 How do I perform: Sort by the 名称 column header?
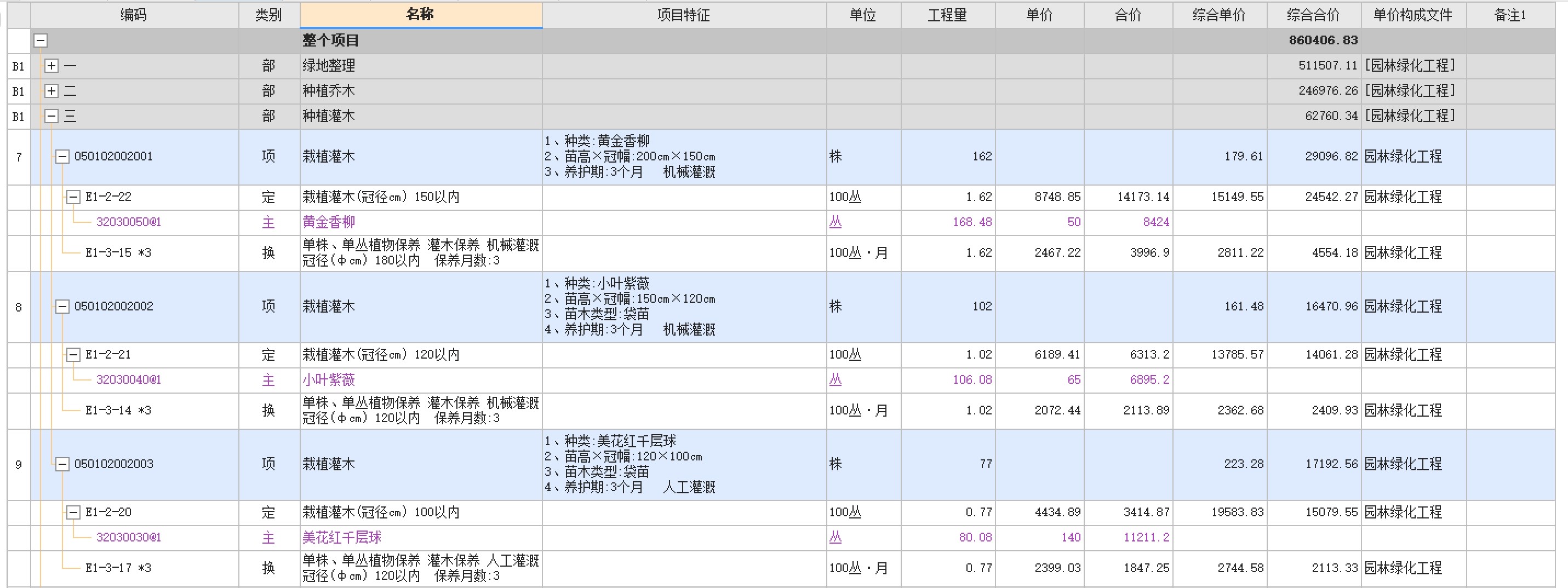coord(420,15)
